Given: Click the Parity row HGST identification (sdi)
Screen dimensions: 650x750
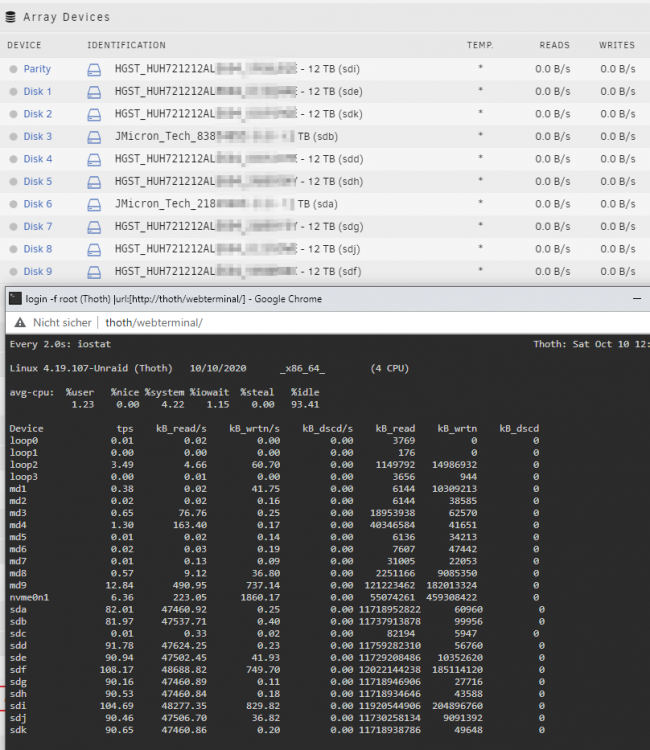Looking at the screenshot, I should [x=237, y=69].
